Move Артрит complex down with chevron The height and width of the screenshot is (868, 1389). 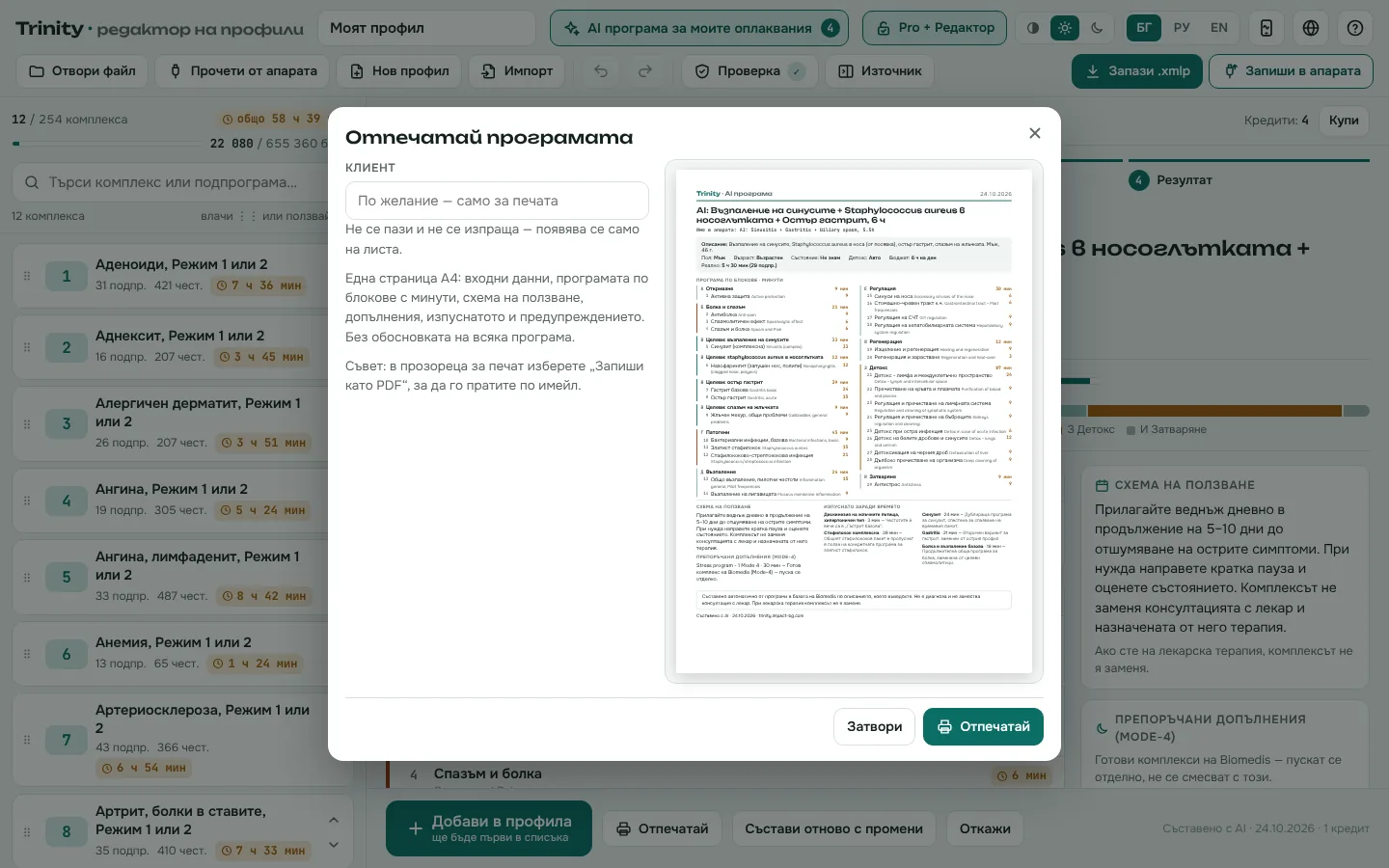[x=334, y=845]
